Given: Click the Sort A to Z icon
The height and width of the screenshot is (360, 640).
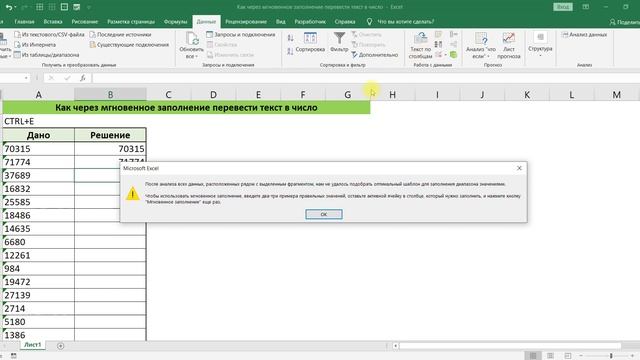Looking at the screenshot, I should 290,38.
